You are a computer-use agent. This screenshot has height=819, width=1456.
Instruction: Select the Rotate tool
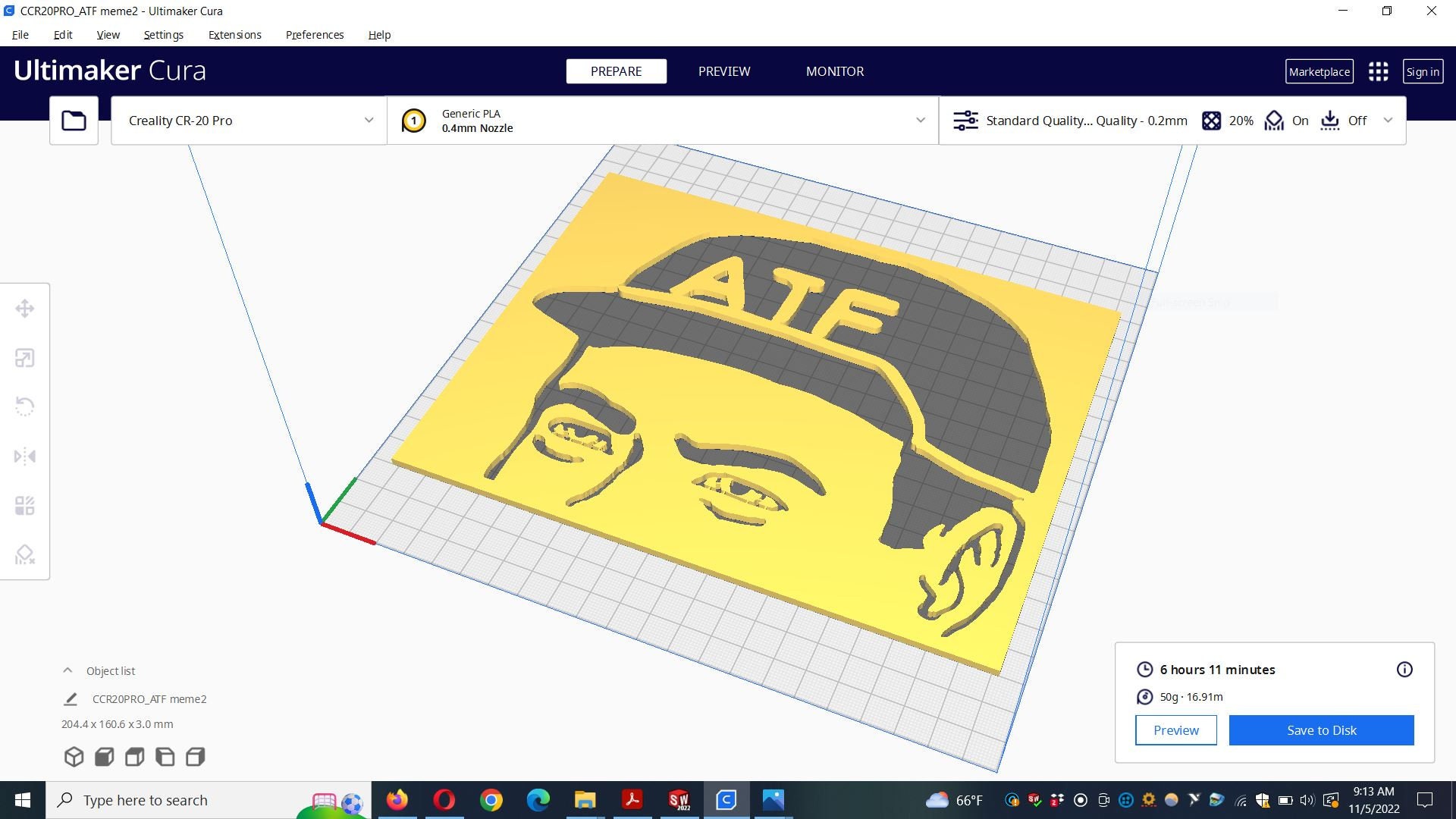tap(25, 406)
